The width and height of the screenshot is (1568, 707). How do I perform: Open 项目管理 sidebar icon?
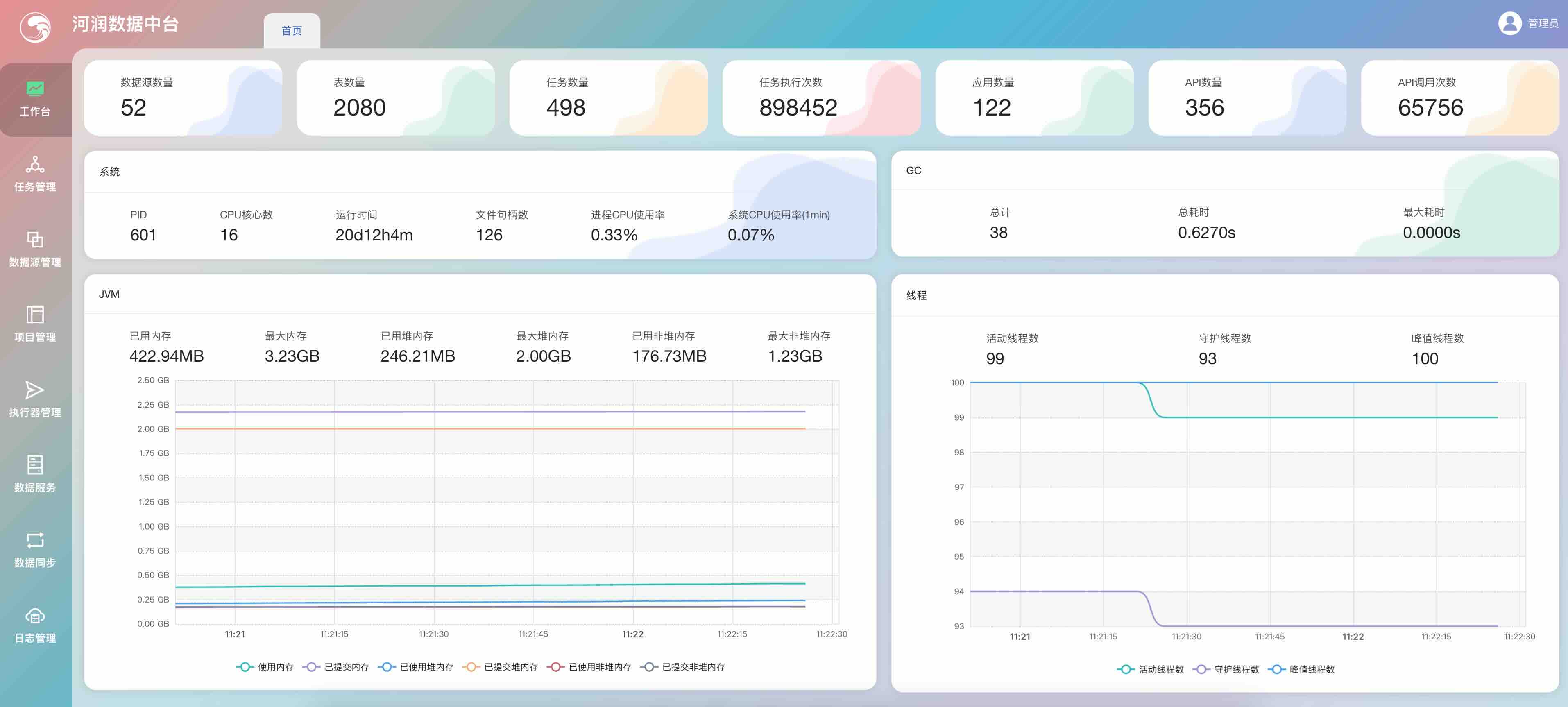tap(35, 315)
